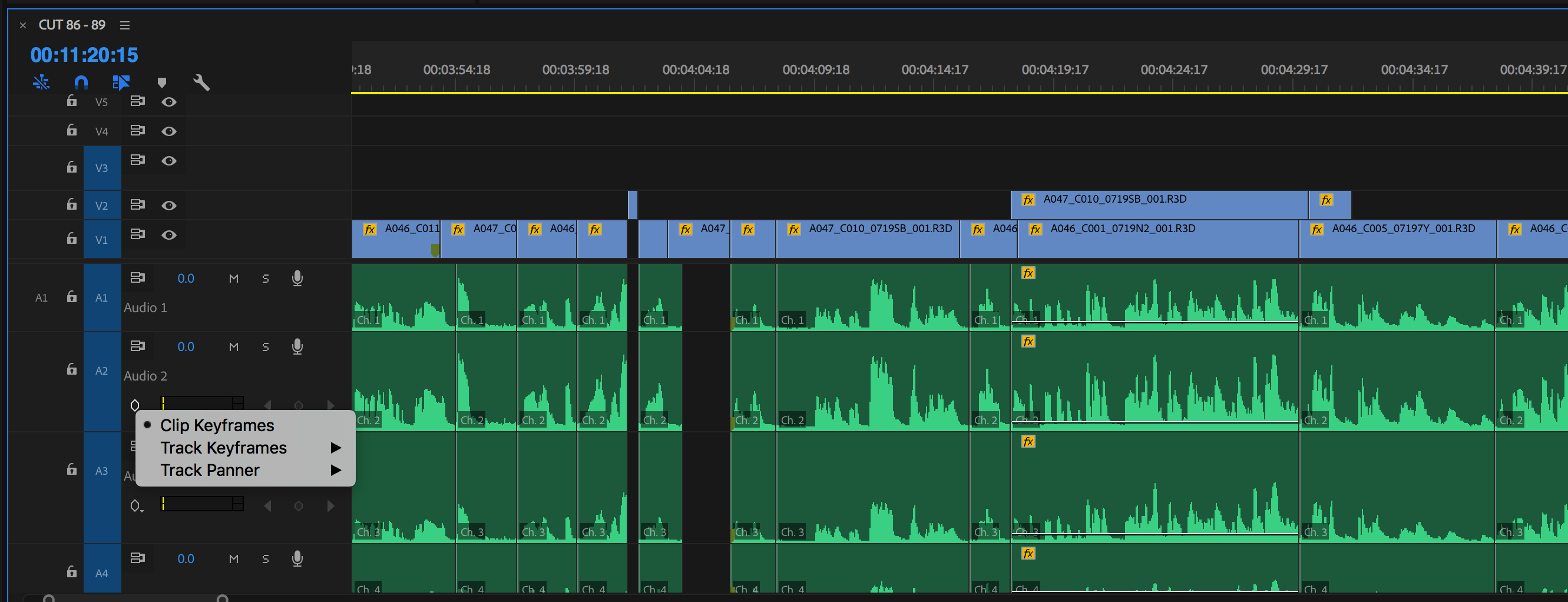
Task: Toggle V3 track targeting
Action: [x=102, y=167]
